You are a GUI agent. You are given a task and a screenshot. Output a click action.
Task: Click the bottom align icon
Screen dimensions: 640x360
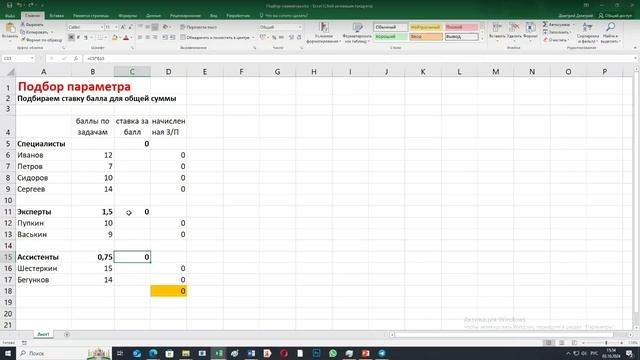[155, 27]
